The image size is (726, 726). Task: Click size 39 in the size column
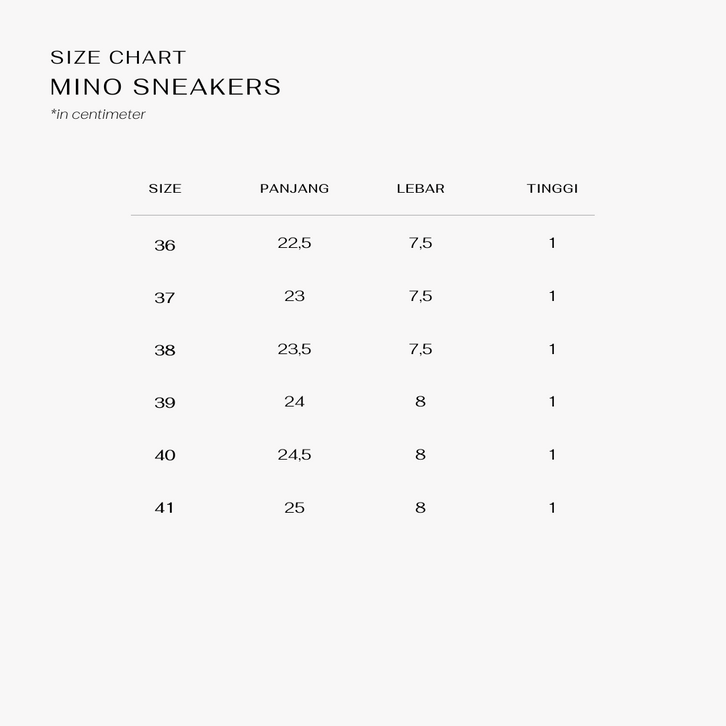(165, 402)
